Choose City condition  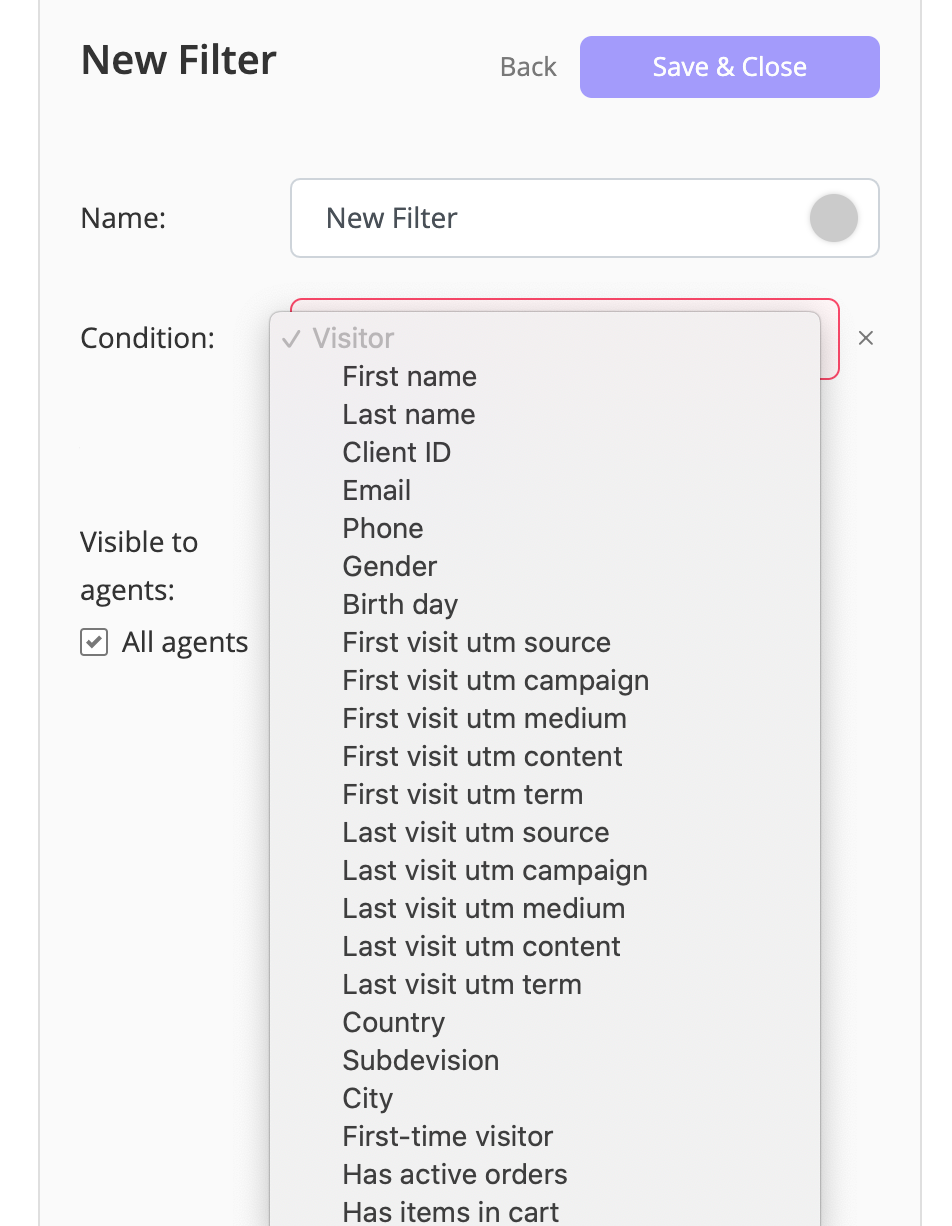point(367,1098)
